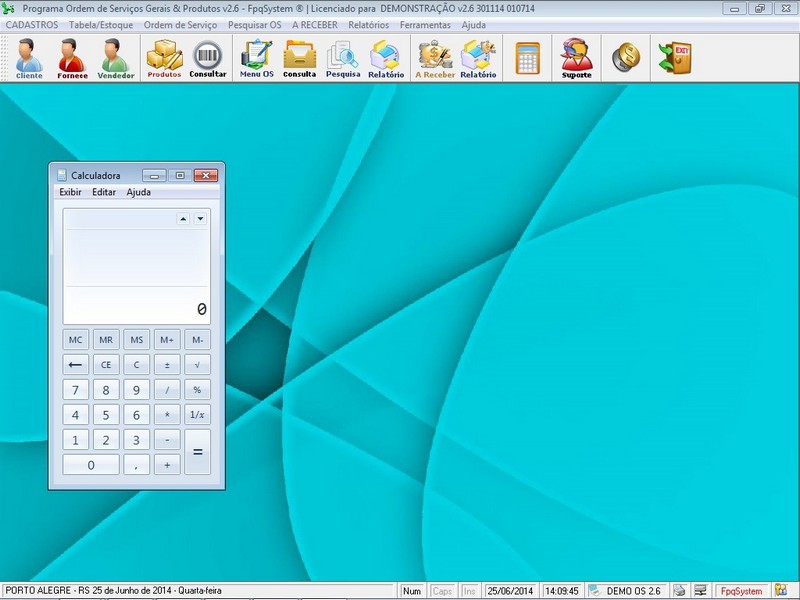800x600 pixels.
Task: Click the gold coin dollar icon
Action: tap(626, 58)
